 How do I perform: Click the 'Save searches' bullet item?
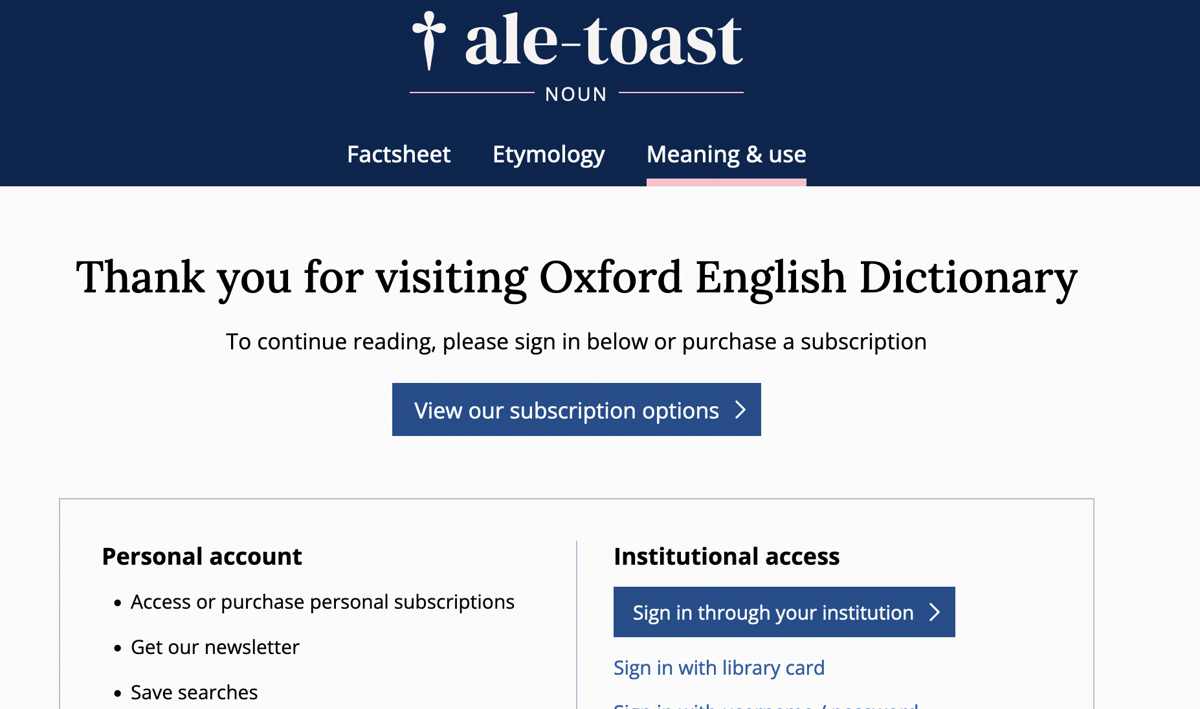(194, 692)
